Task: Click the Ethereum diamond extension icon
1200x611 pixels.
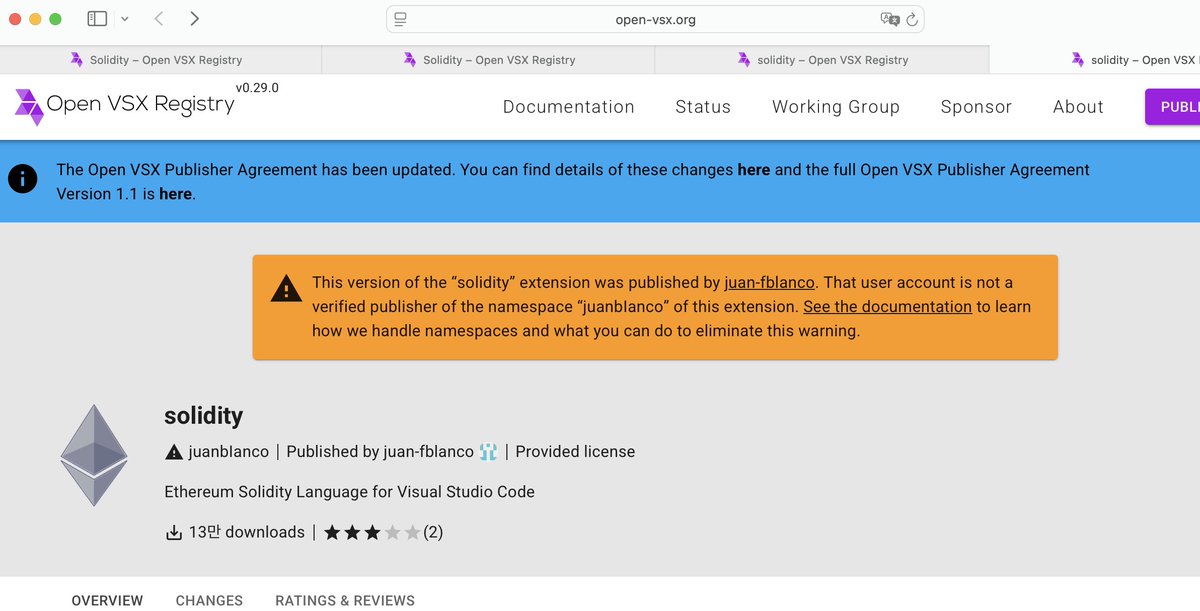Action: (94, 455)
